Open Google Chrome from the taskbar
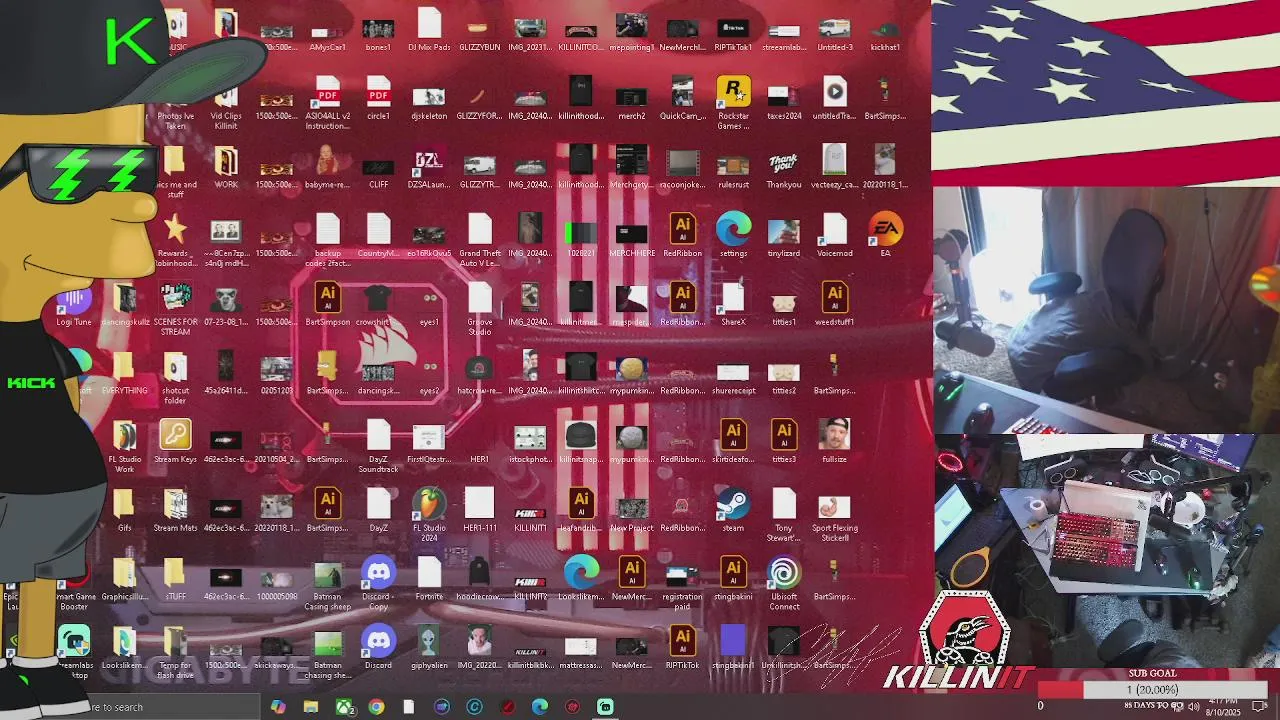Image resolution: width=1280 pixels, height=720 pixels. 376,707
